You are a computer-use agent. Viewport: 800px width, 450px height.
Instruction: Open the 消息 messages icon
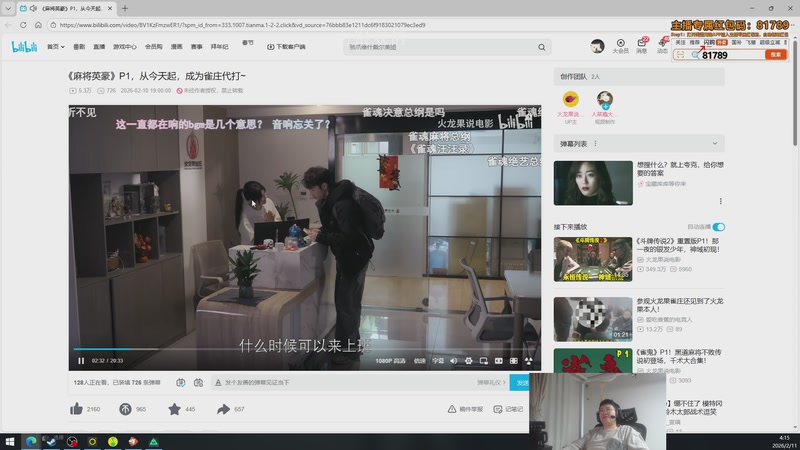point(642,46)
